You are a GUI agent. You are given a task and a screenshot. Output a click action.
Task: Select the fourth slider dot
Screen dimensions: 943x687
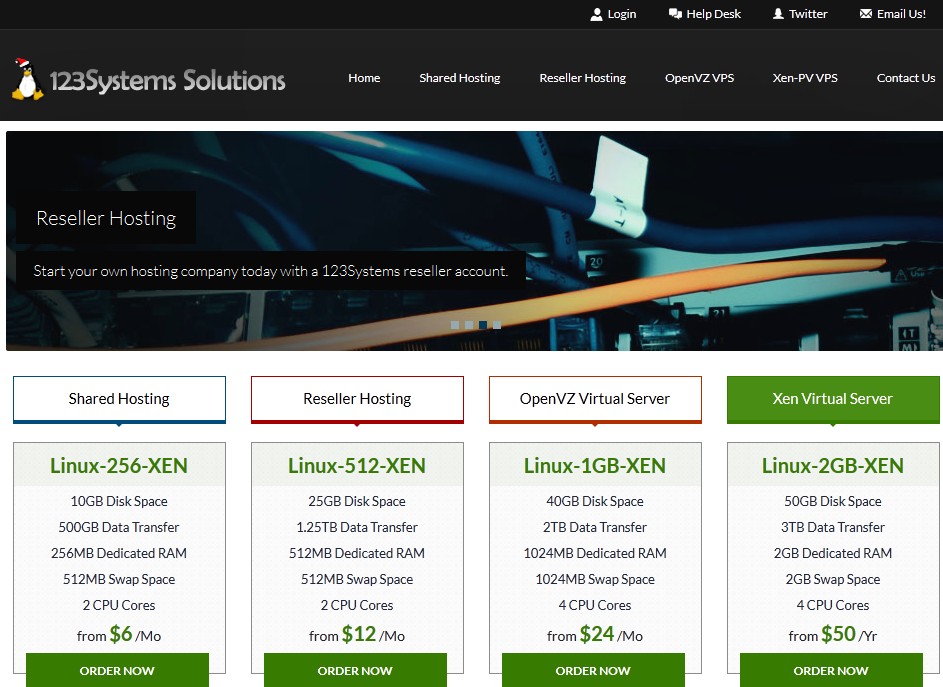pos(497,325)
